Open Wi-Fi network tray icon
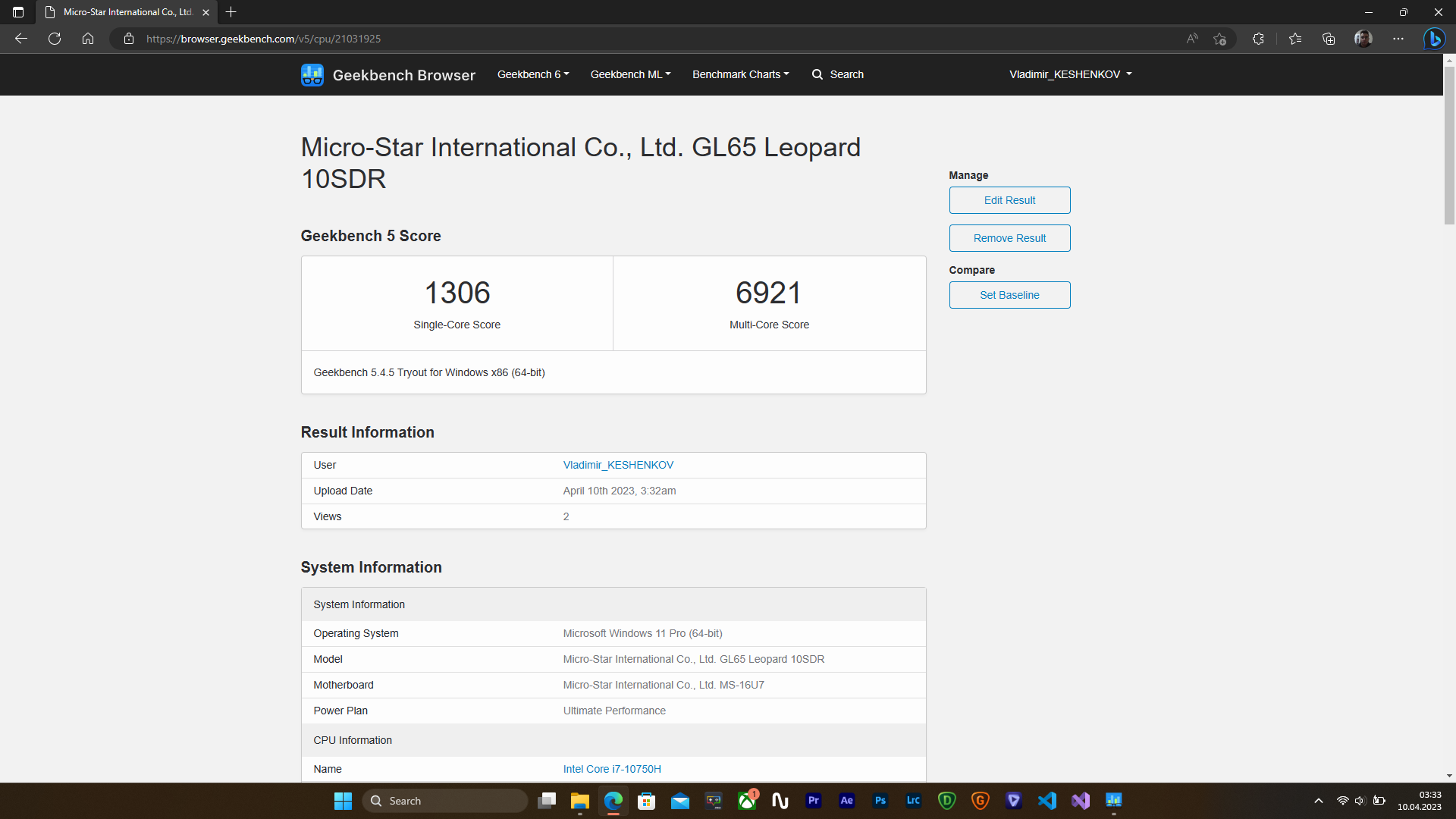 [x=1342, y=801]
